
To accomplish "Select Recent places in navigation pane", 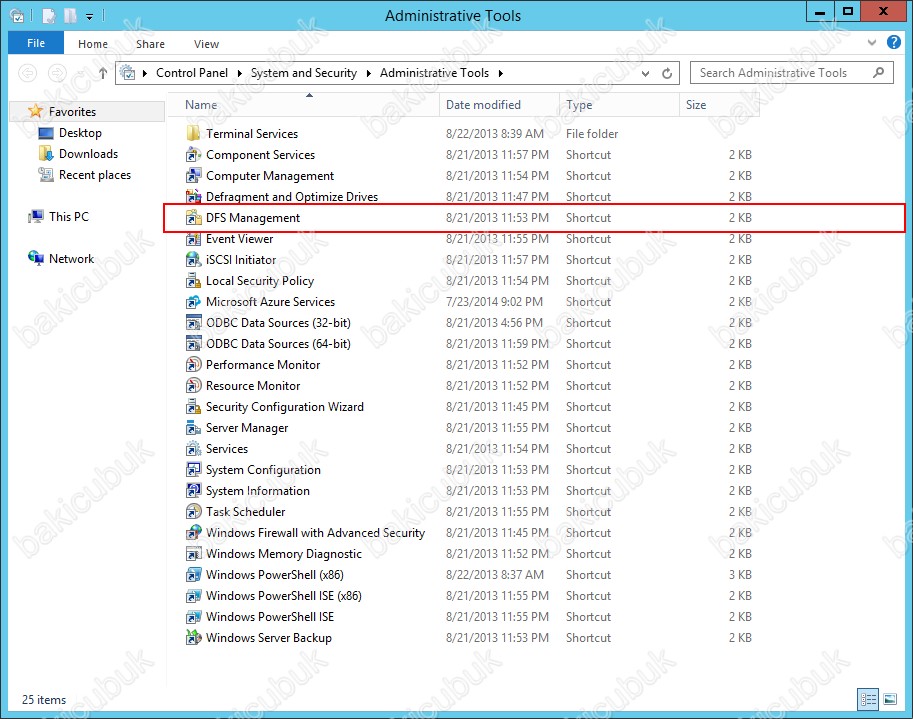I will [95, 175].
